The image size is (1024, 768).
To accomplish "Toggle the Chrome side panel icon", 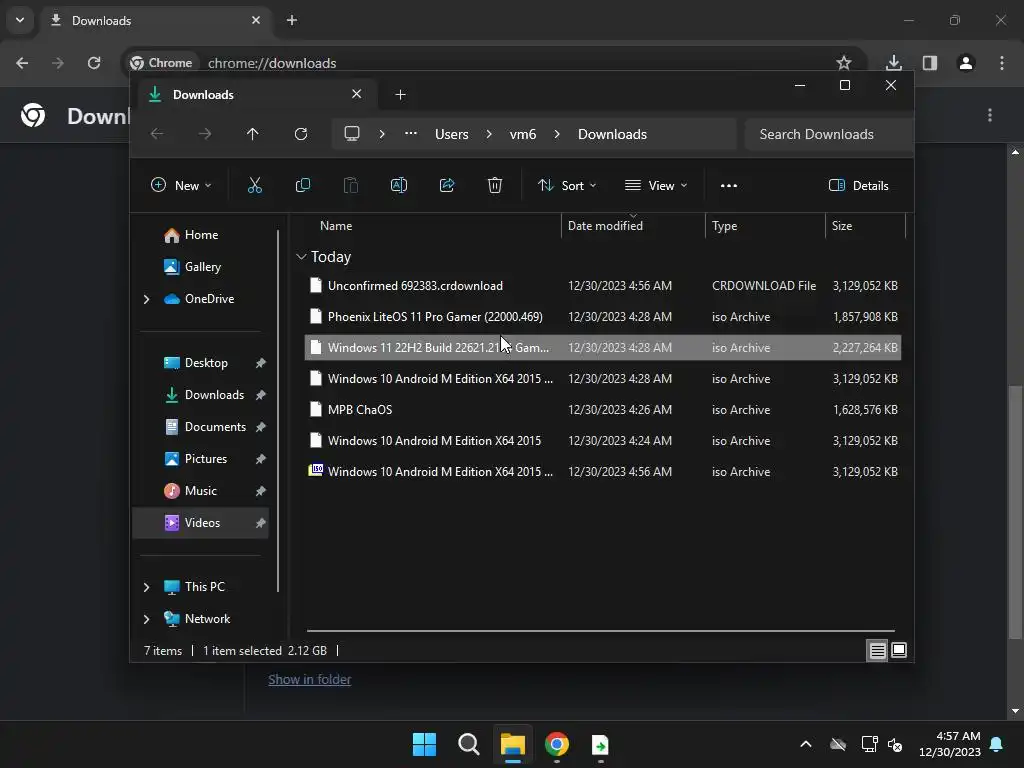I will point(930,63).
